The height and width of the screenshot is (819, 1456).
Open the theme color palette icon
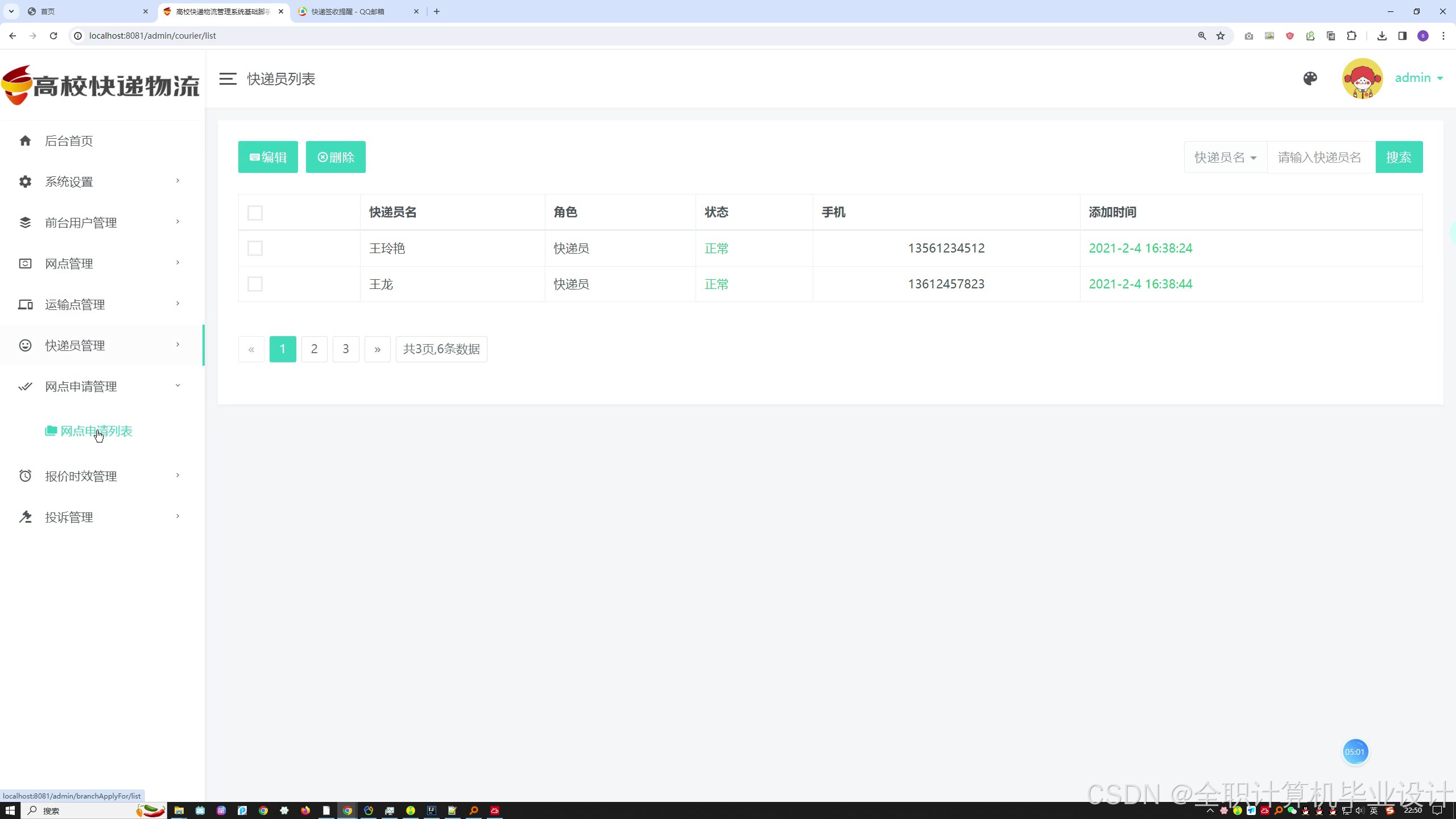click(x=1310, y=78)
